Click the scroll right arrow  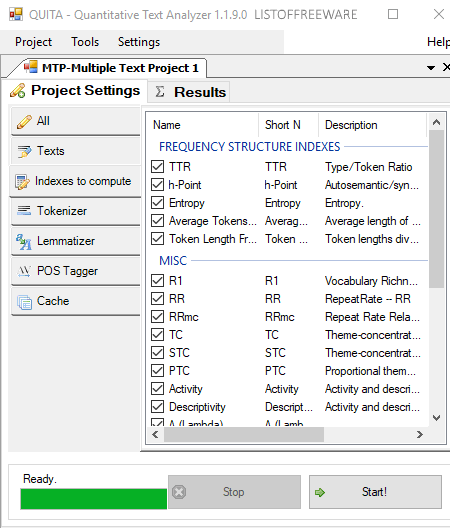(x=420, y=434)
